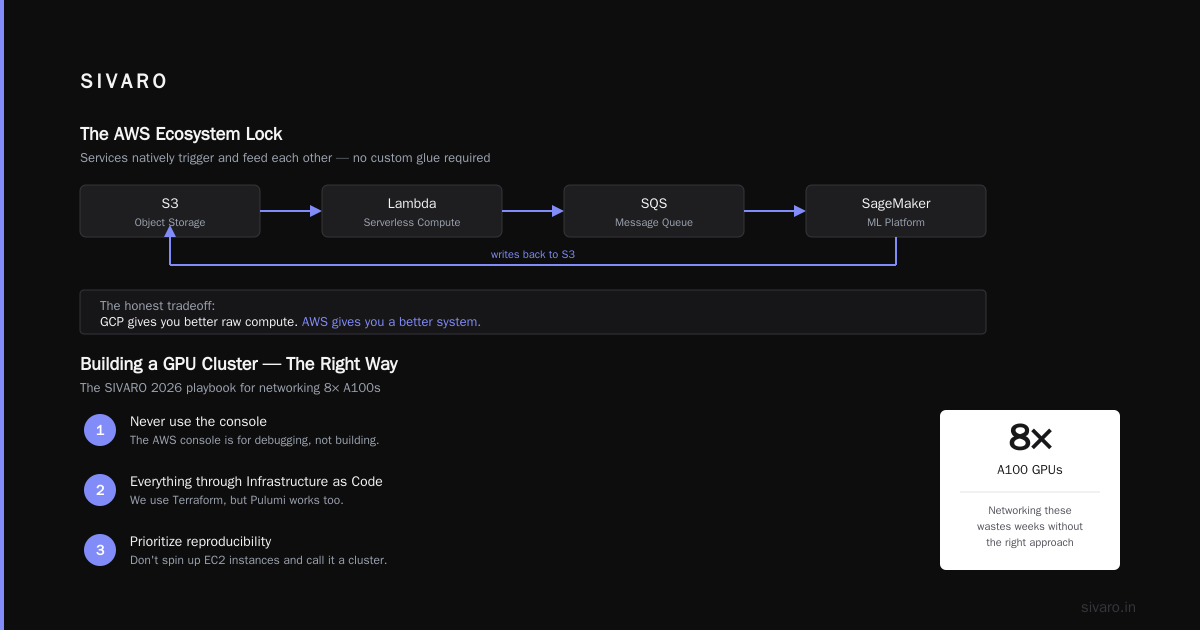
Task: Select the Lambda Serverless Compute box
Action: [x=412, y=211]
